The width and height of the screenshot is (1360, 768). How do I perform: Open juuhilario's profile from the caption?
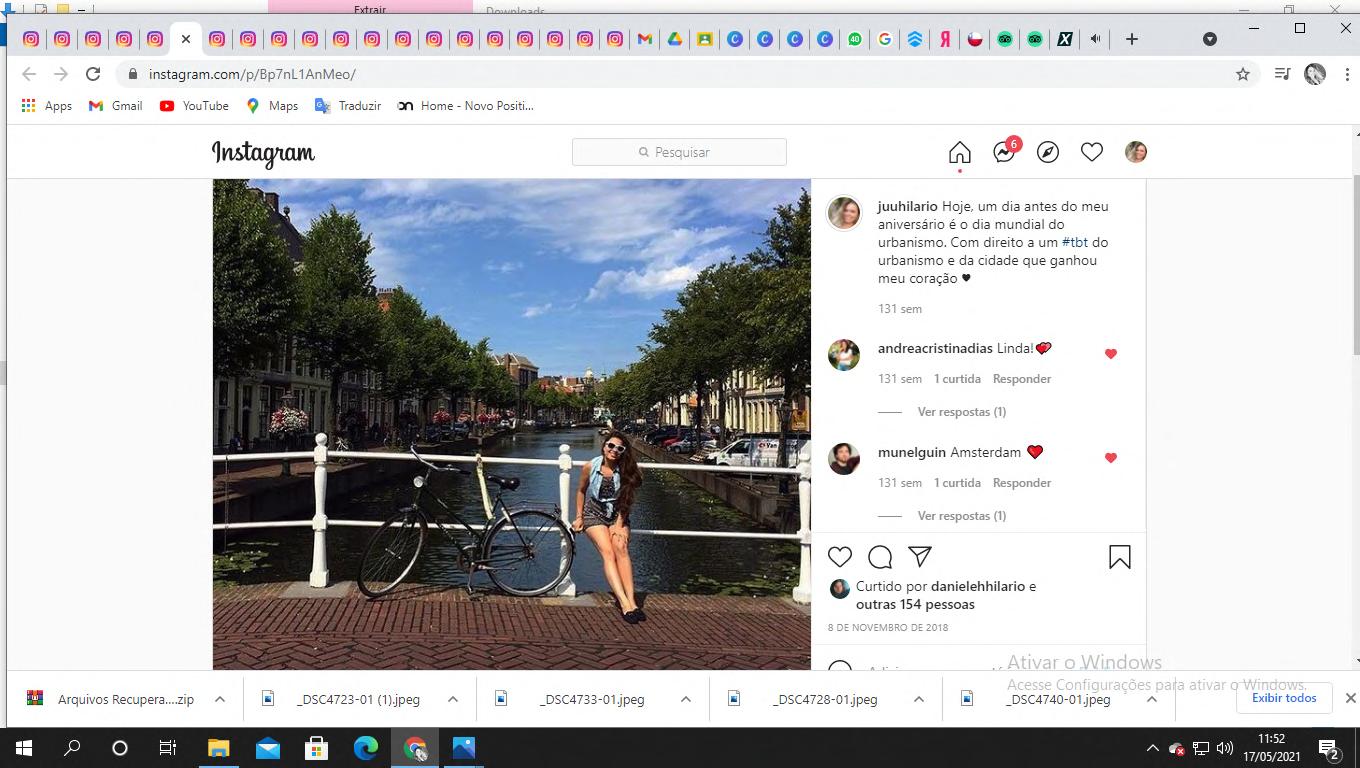click(x=908, y=206)
